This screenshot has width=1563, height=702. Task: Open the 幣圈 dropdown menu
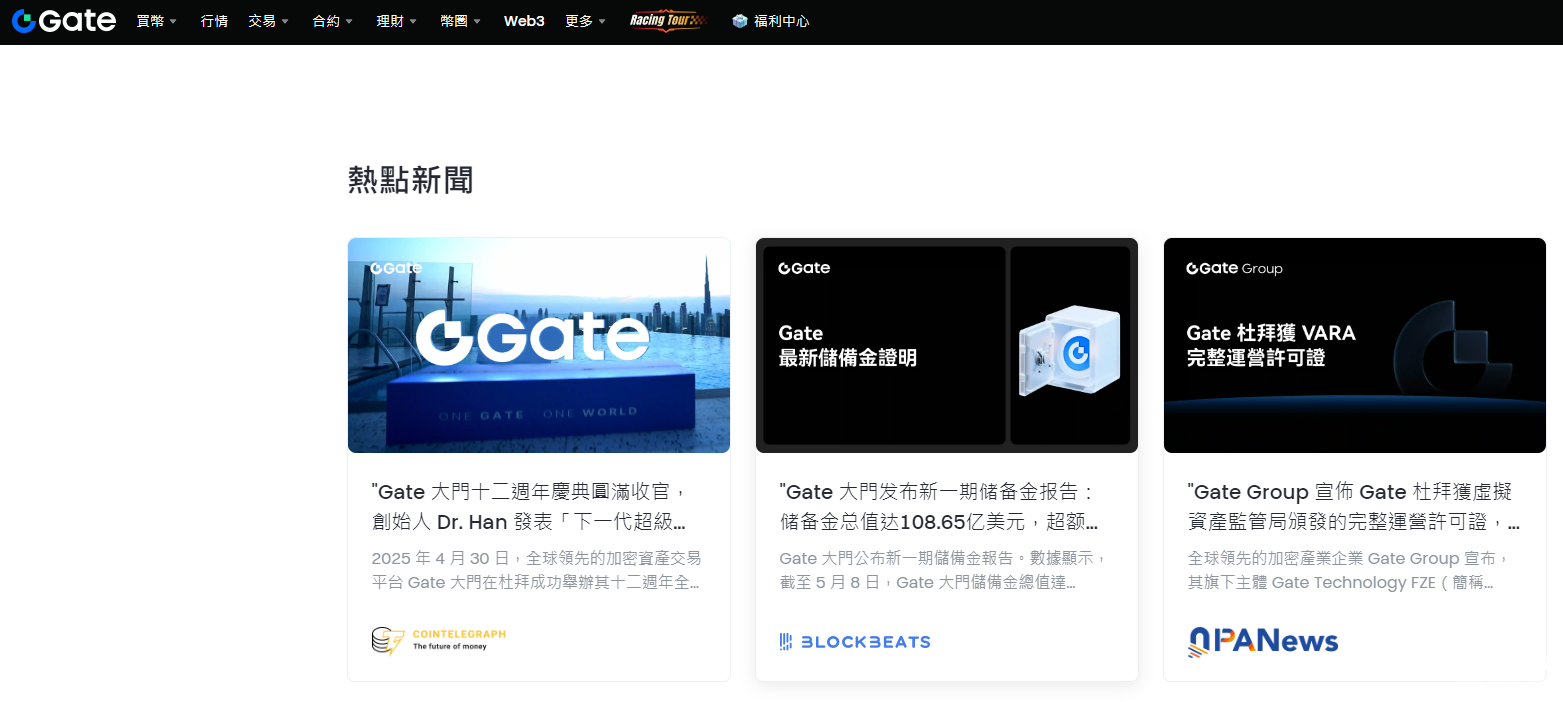coord(460,21)
